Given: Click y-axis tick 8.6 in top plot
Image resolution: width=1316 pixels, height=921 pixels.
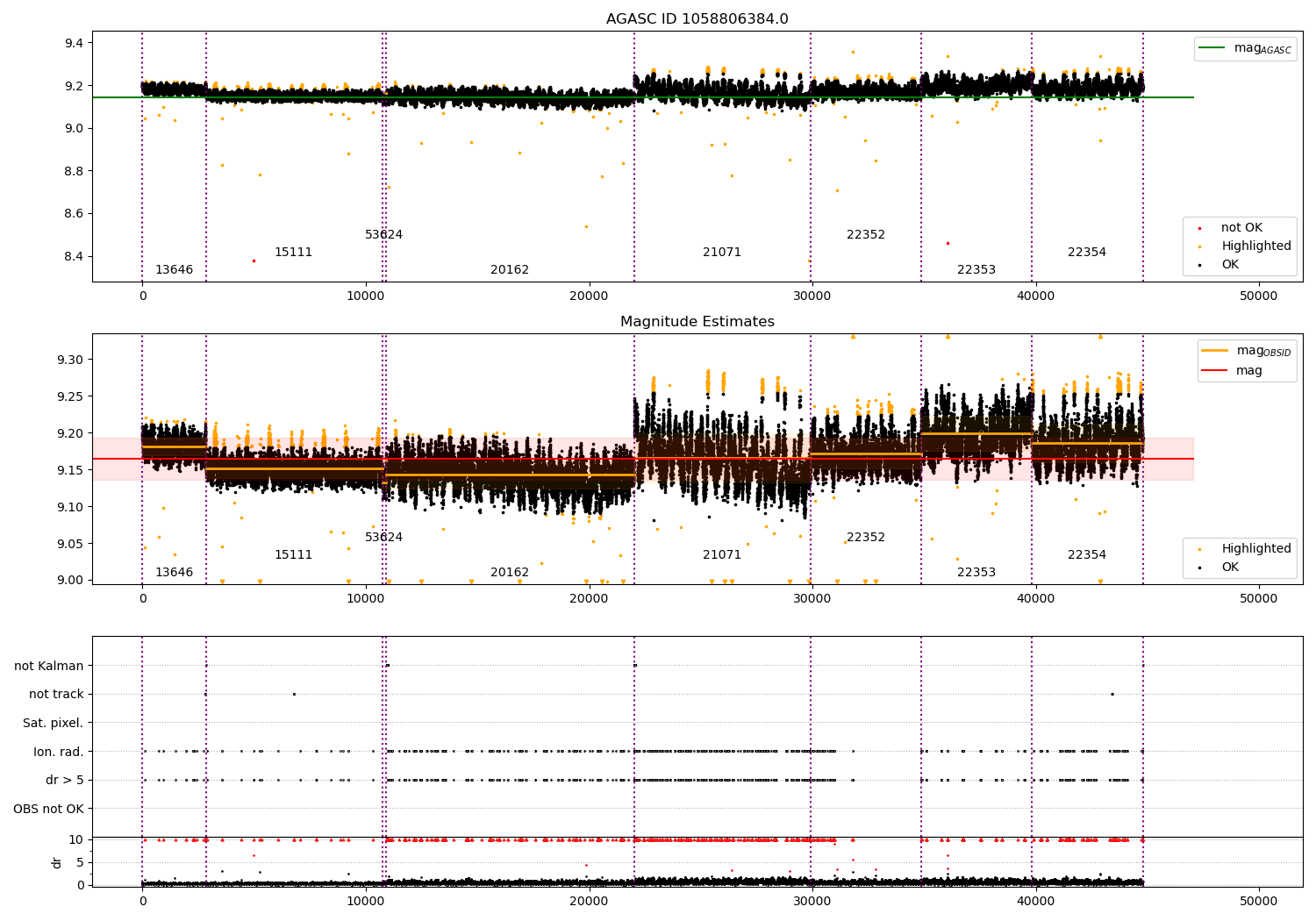Looking at the screenshot, I should tap(75, 214).
